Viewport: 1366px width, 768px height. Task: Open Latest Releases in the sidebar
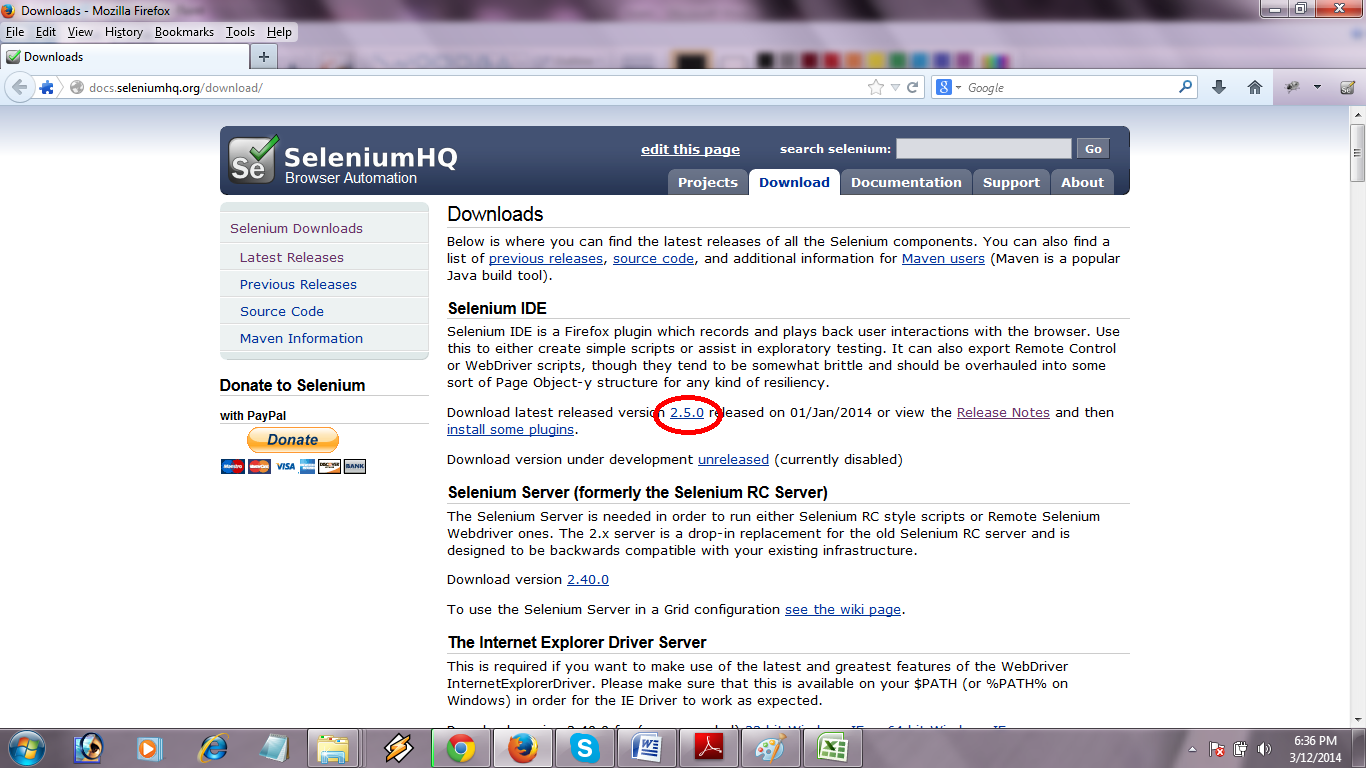(291, 257)
